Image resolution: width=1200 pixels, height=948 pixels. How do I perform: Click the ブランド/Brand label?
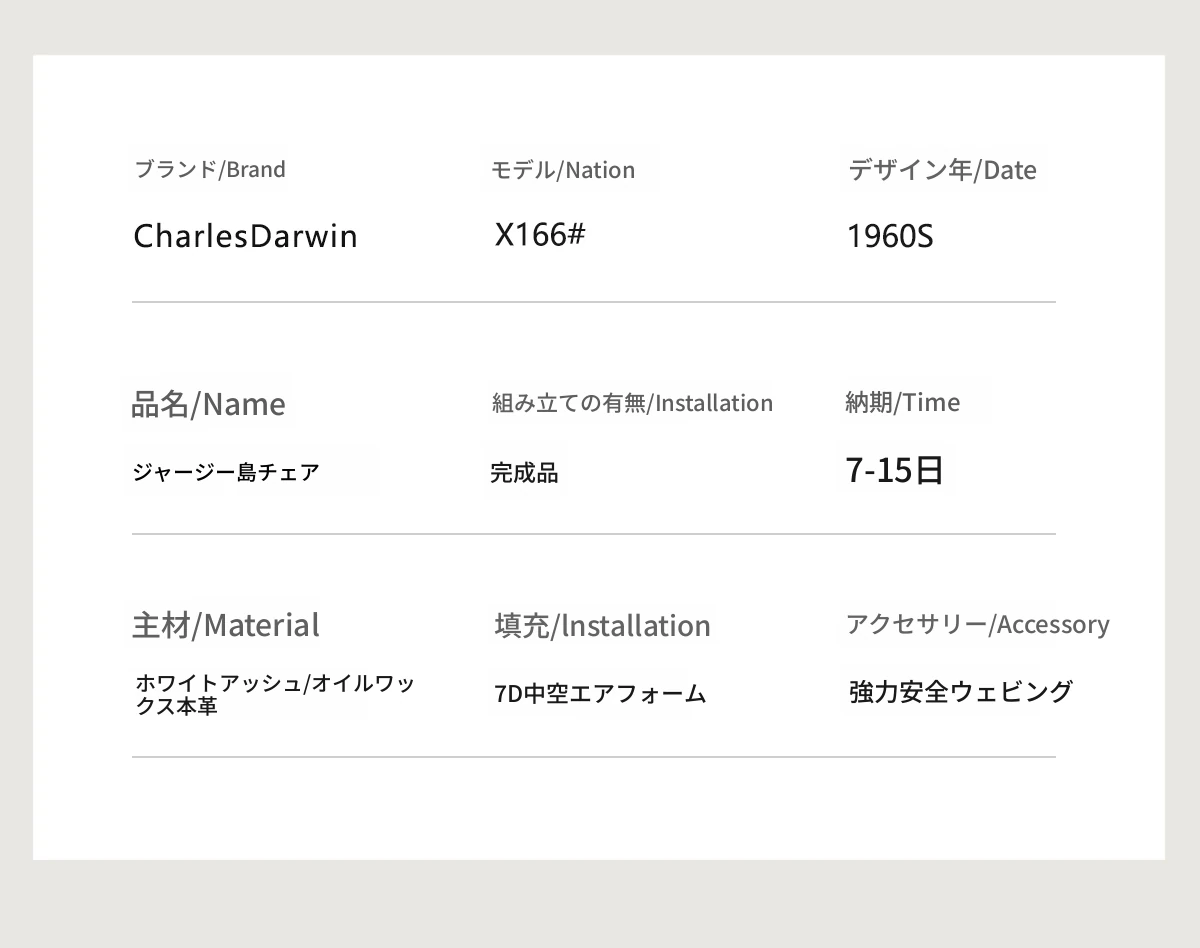point(210,169)
